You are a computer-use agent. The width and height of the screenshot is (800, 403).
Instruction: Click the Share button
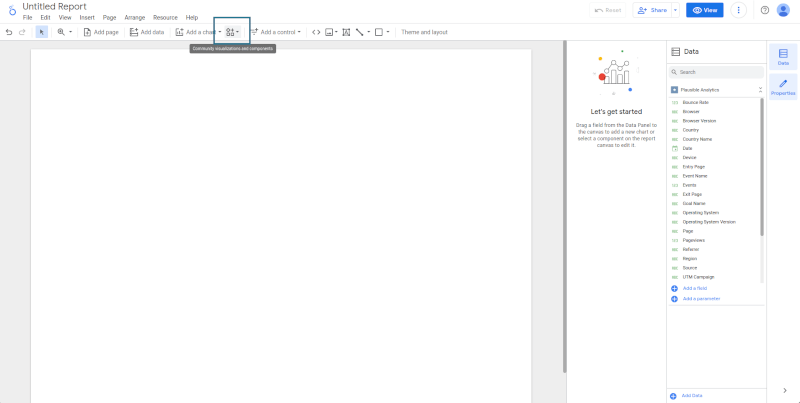coord(652,10)
